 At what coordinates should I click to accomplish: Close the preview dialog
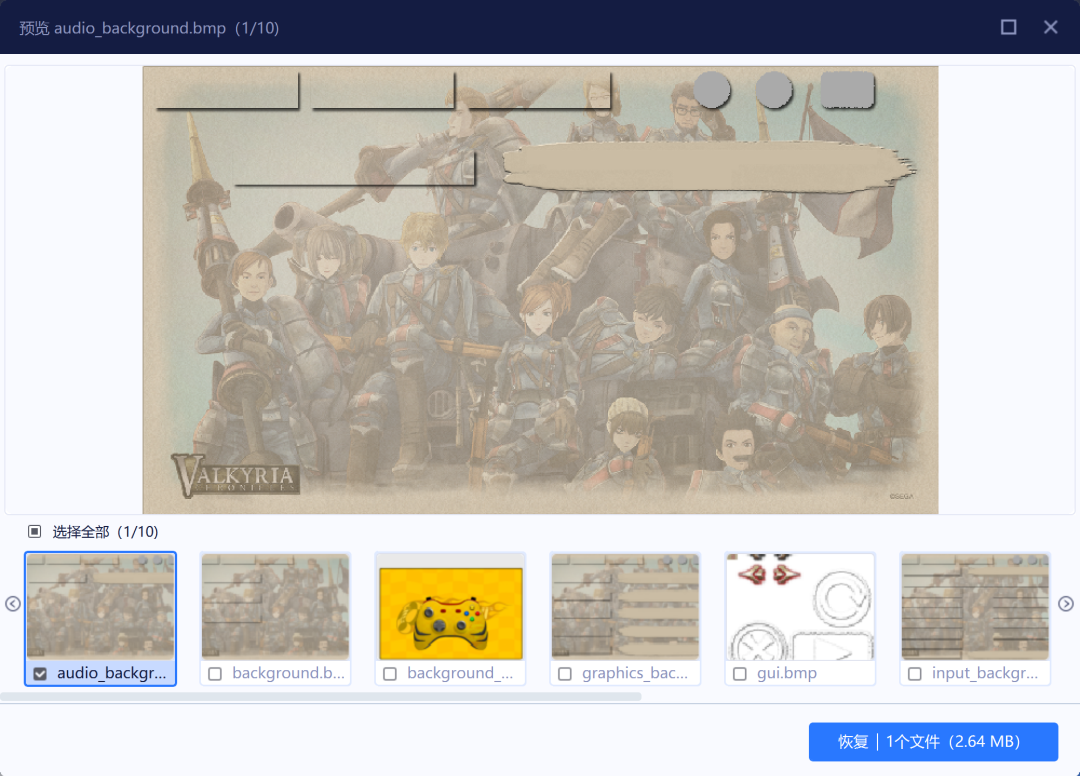[1050, 27]
